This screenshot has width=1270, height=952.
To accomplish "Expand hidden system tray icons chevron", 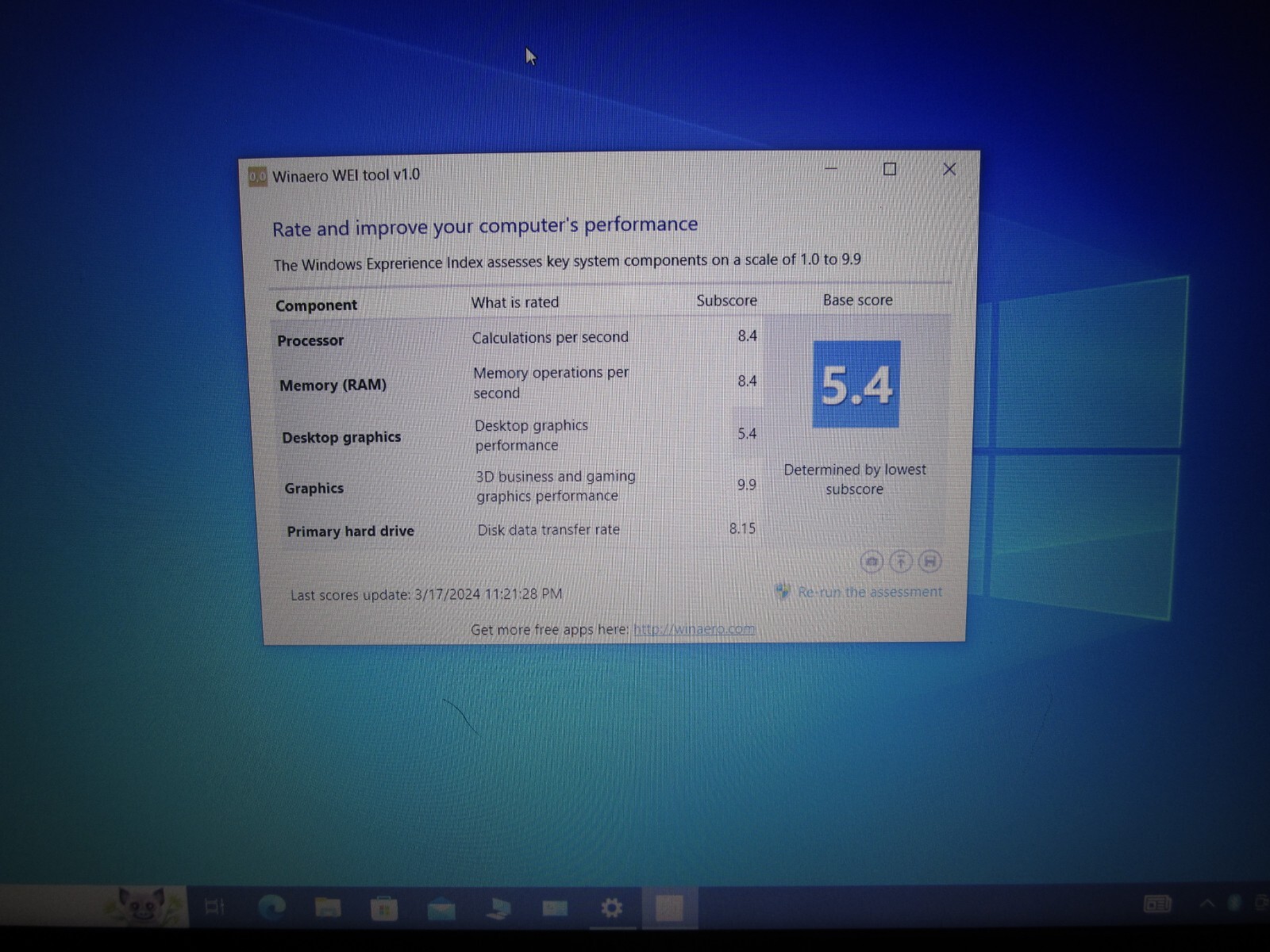I will [1206, 904].
